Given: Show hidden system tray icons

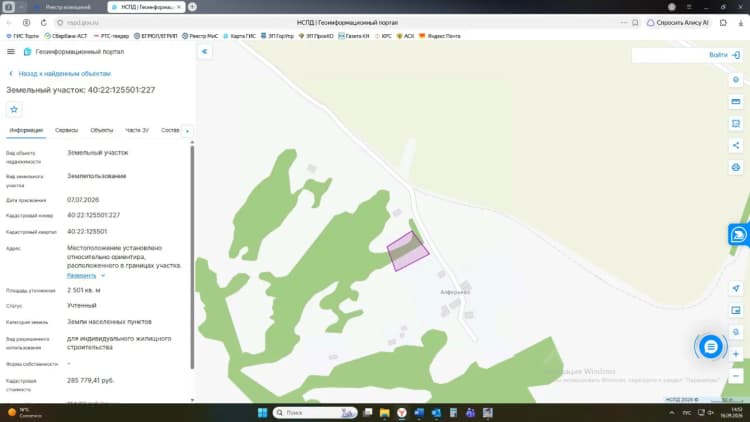Looking at the screenshot, I should 672,412.
